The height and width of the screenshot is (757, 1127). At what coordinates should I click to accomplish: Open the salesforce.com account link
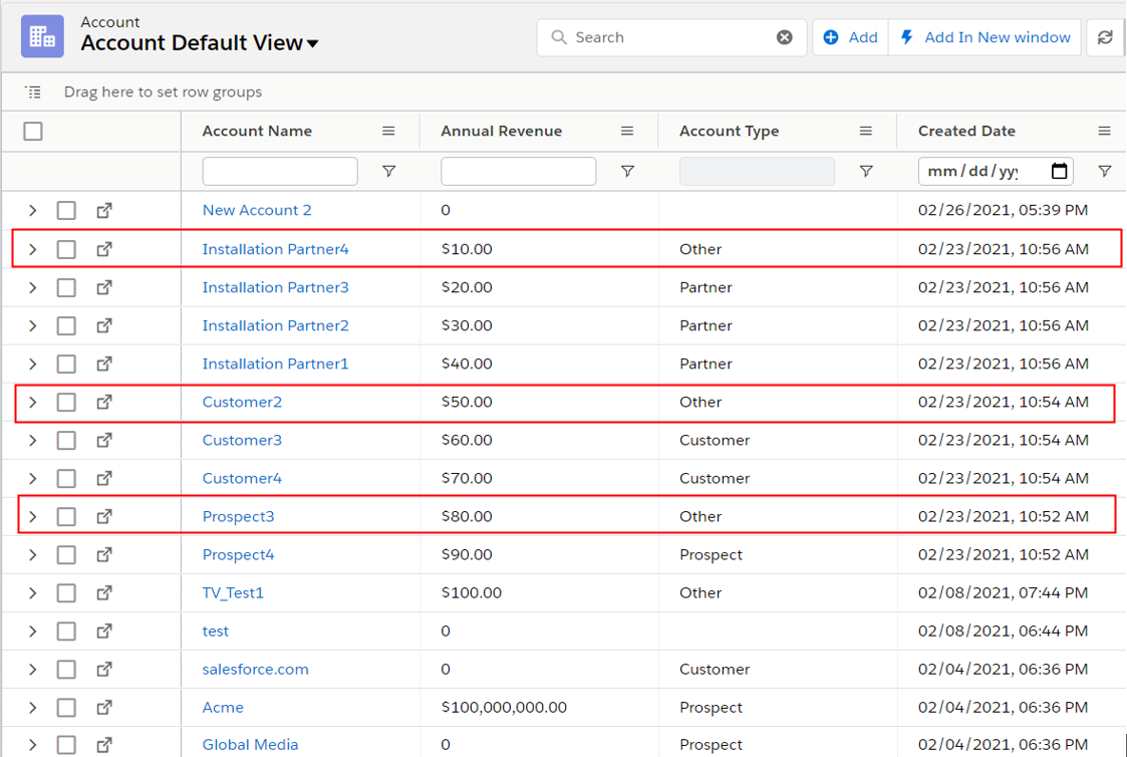tap(255, 669)
